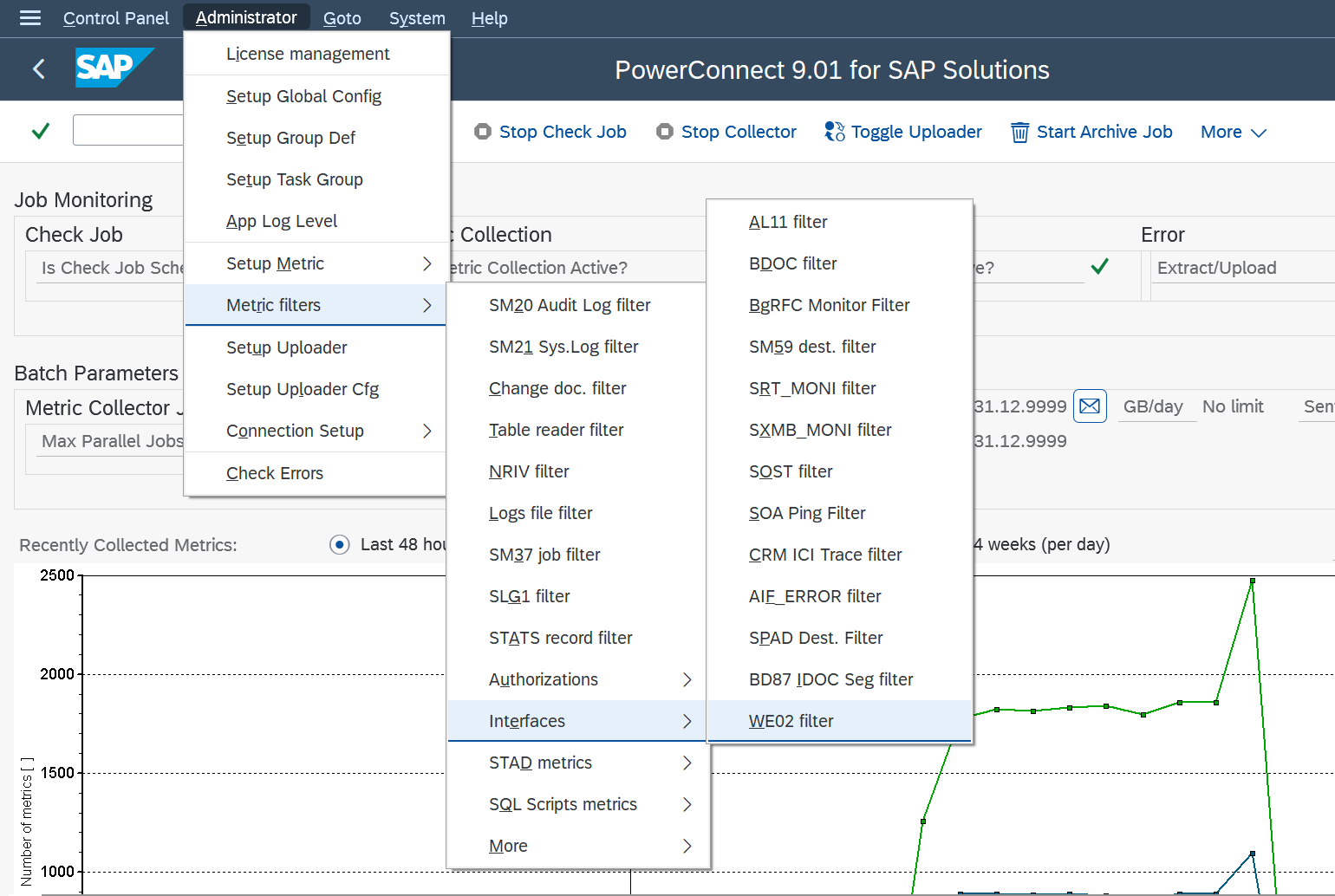Choose STATS record filter
This screenshot has width=1335, height=896.
578,638
